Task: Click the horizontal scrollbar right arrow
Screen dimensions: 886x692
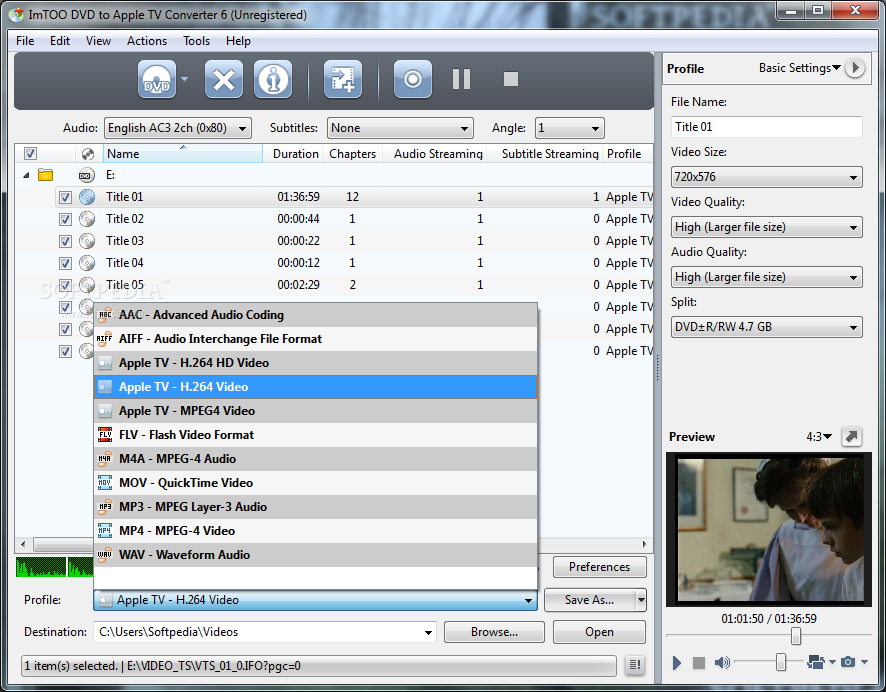Action: [645, 545]
